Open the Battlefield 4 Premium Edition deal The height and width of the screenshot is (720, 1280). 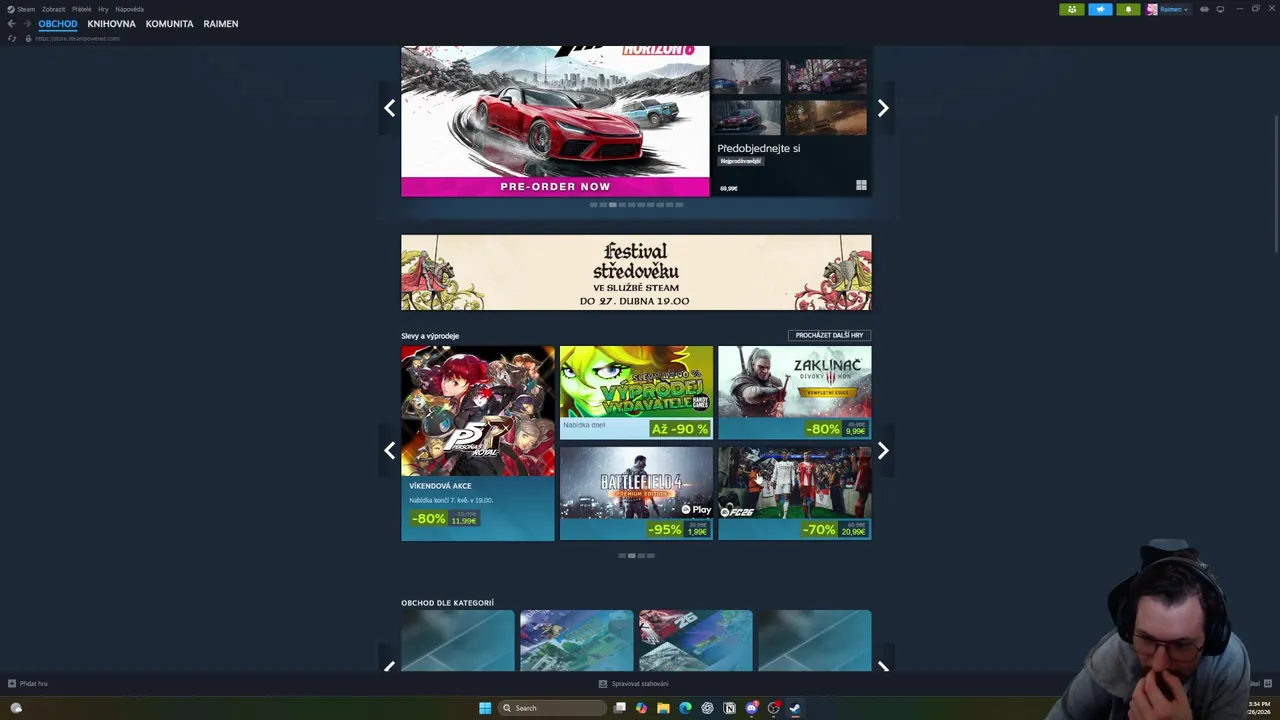click(636, 493)
